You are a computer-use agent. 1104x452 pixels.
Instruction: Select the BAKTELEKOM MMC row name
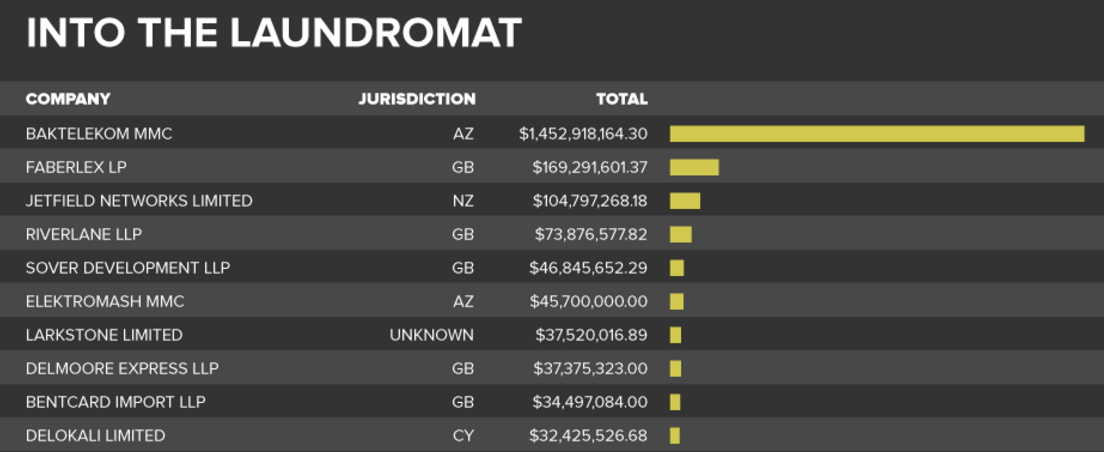[x=99, y=133]
